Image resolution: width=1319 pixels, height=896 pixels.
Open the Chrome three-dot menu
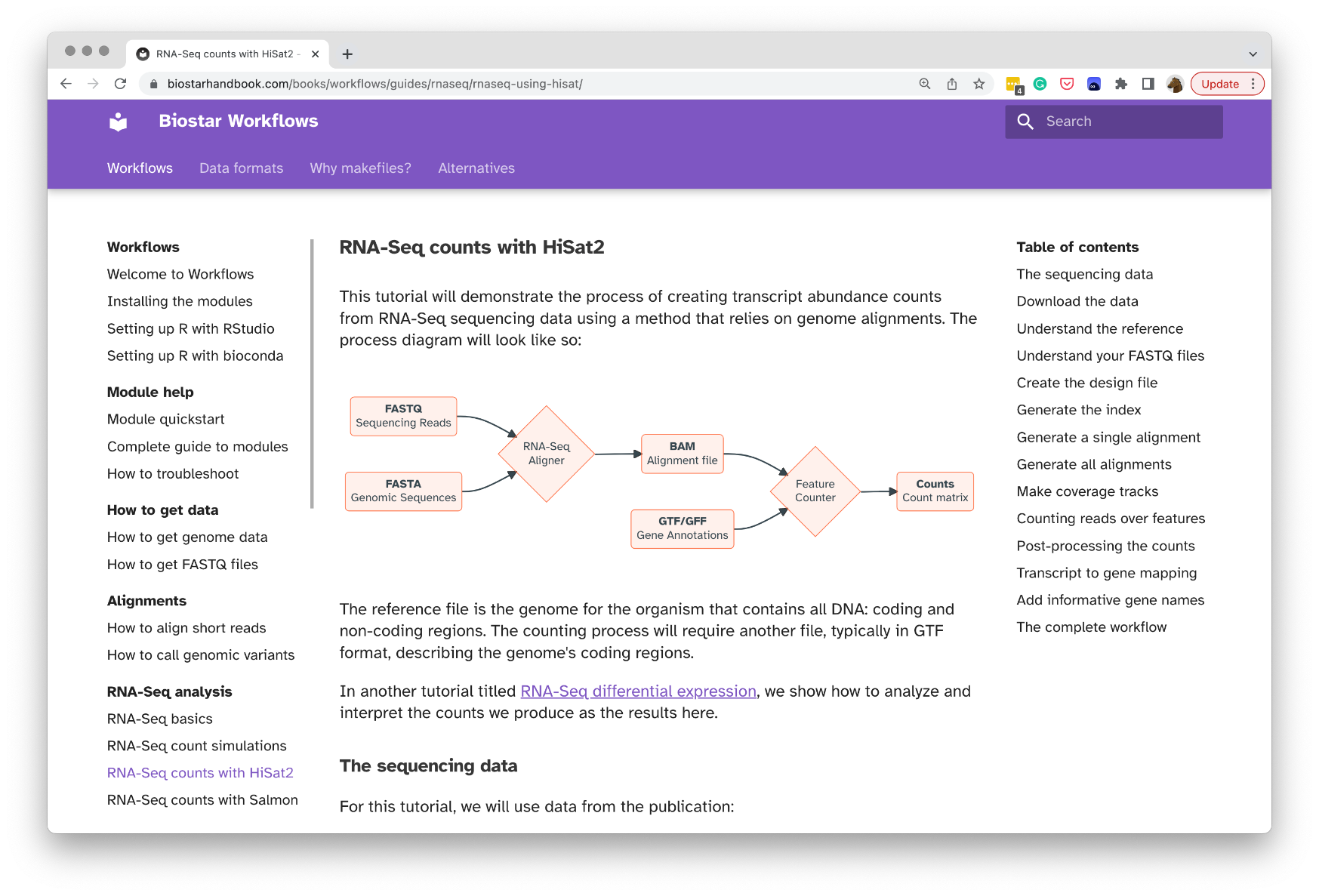click(1253, 84)
